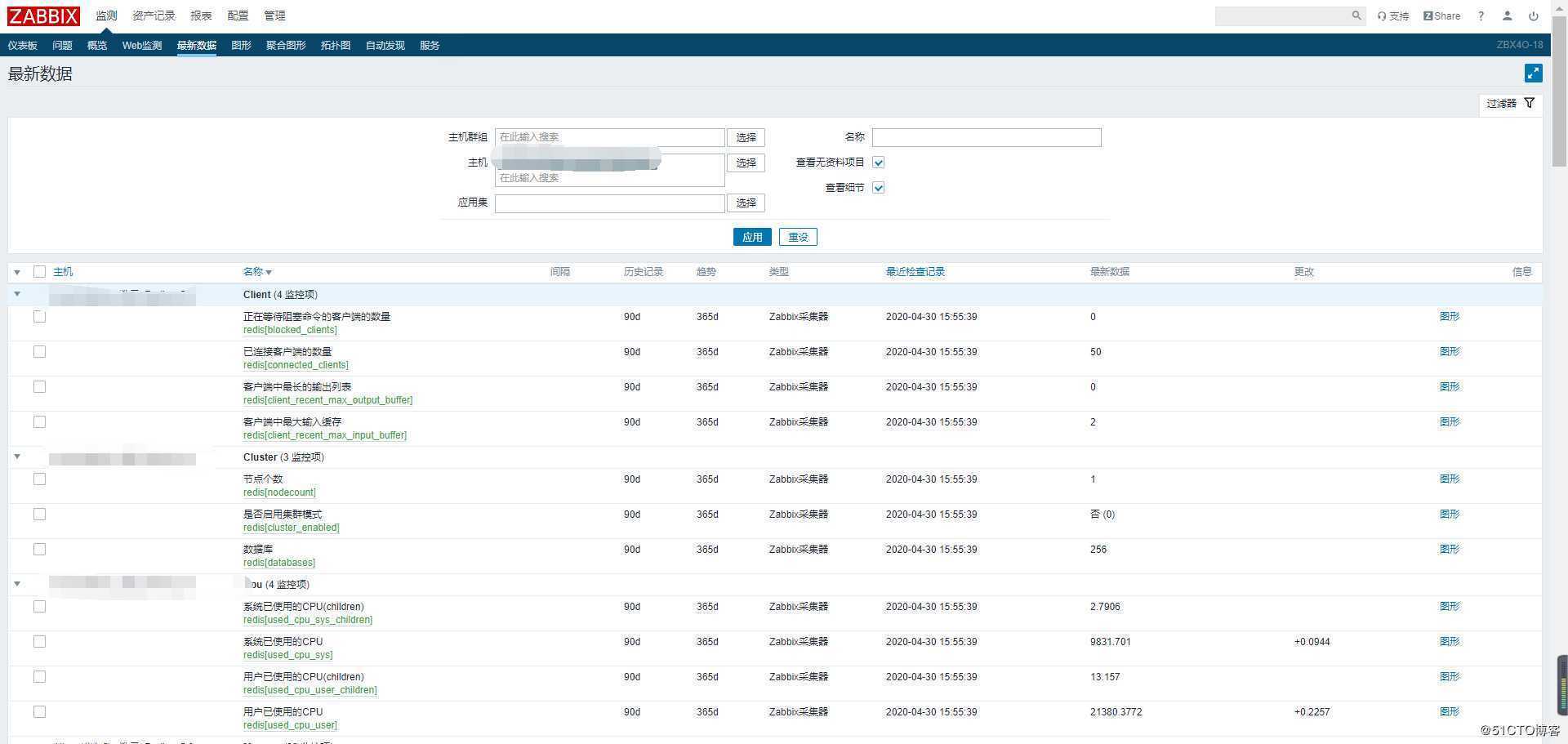
Task: Check the redis[client_recent_max_output_buffer] row checkbox
Action: 39,387
